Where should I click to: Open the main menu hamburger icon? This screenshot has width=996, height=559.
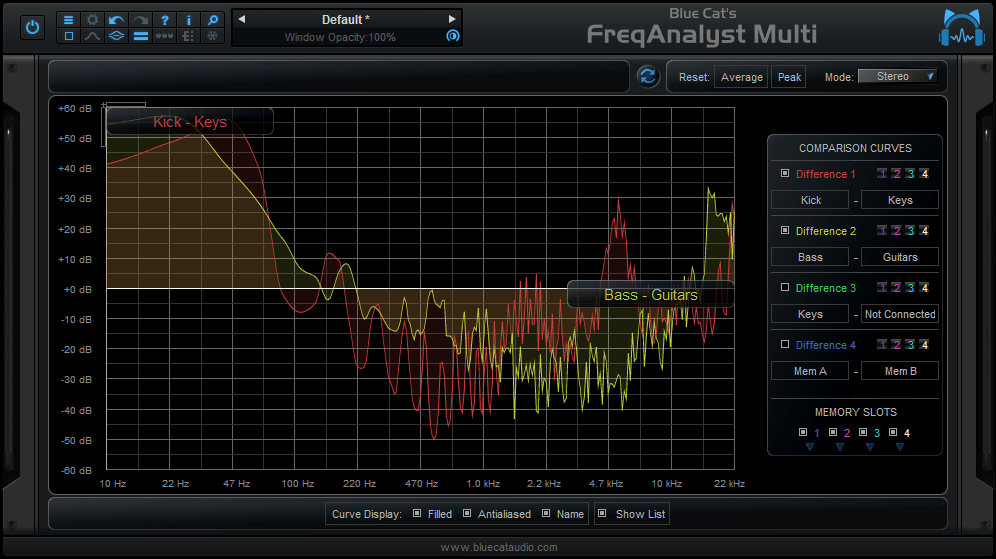pos(69,20)
